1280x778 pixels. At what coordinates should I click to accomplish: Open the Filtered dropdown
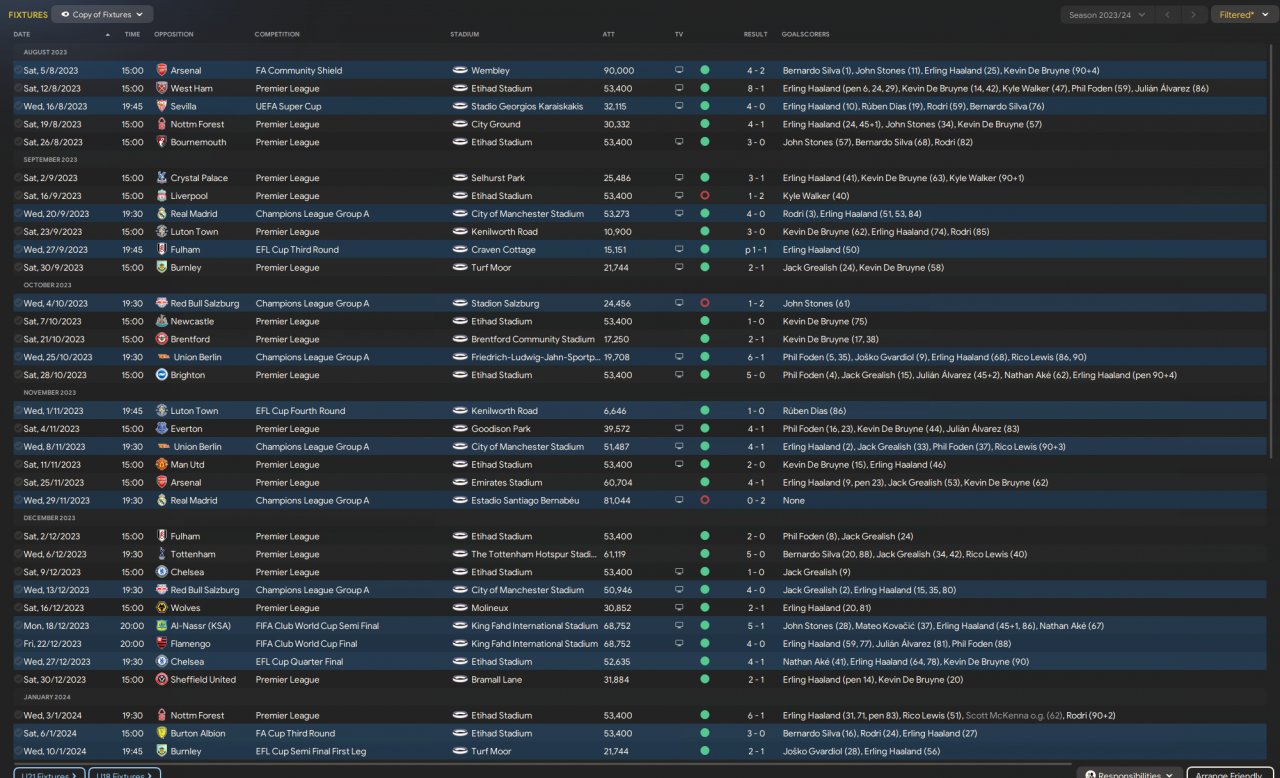(x=1243, y=15)
